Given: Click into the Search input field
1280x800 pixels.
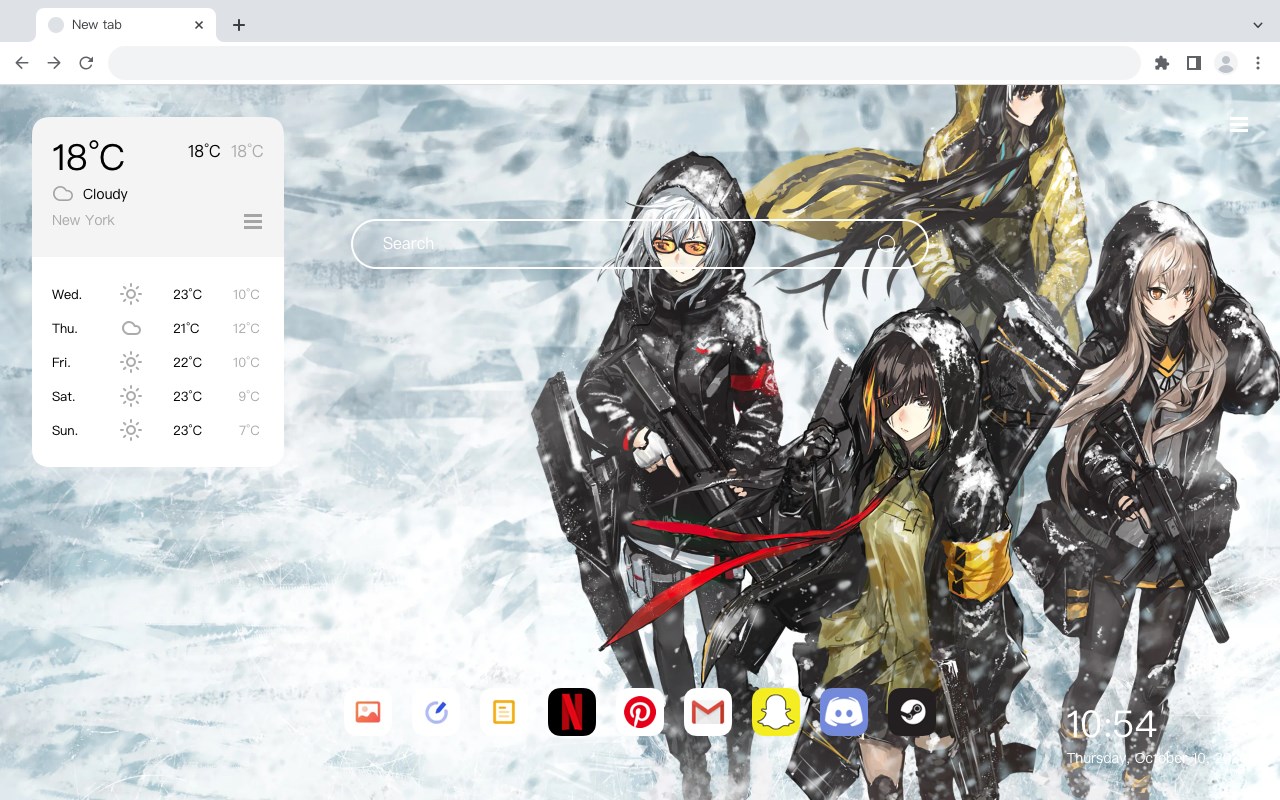Looking at the screenshot, I should click(640, 243).
